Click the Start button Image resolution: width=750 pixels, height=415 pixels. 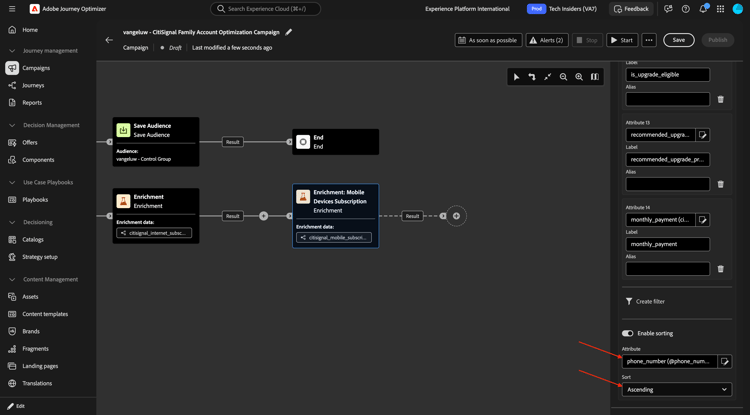coord(622,40)
